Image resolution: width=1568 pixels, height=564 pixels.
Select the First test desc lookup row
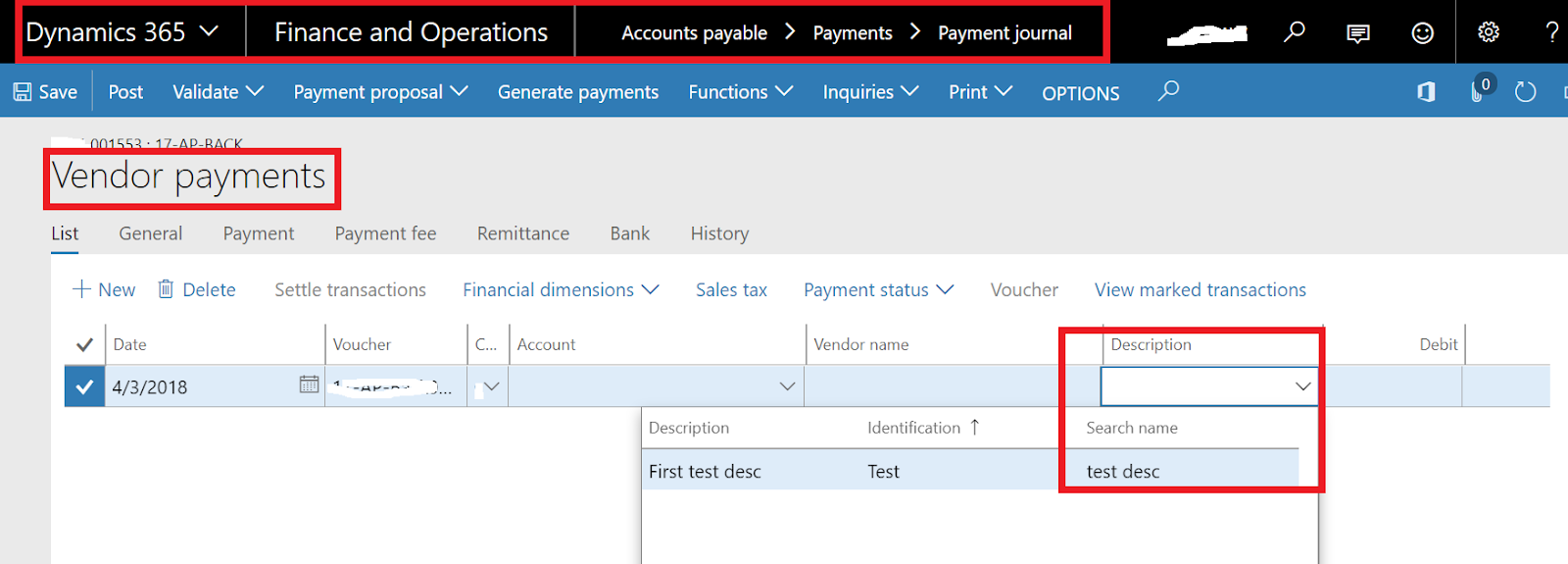pos(705,472)
